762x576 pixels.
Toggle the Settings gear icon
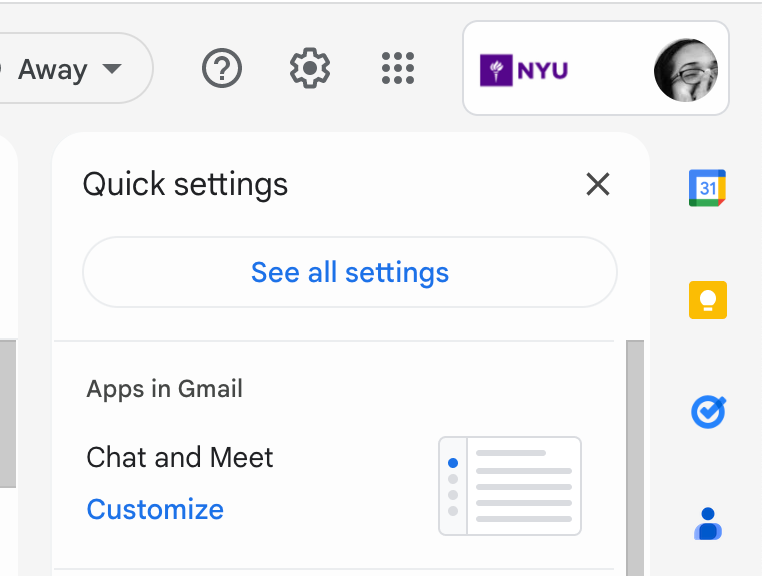310,69
